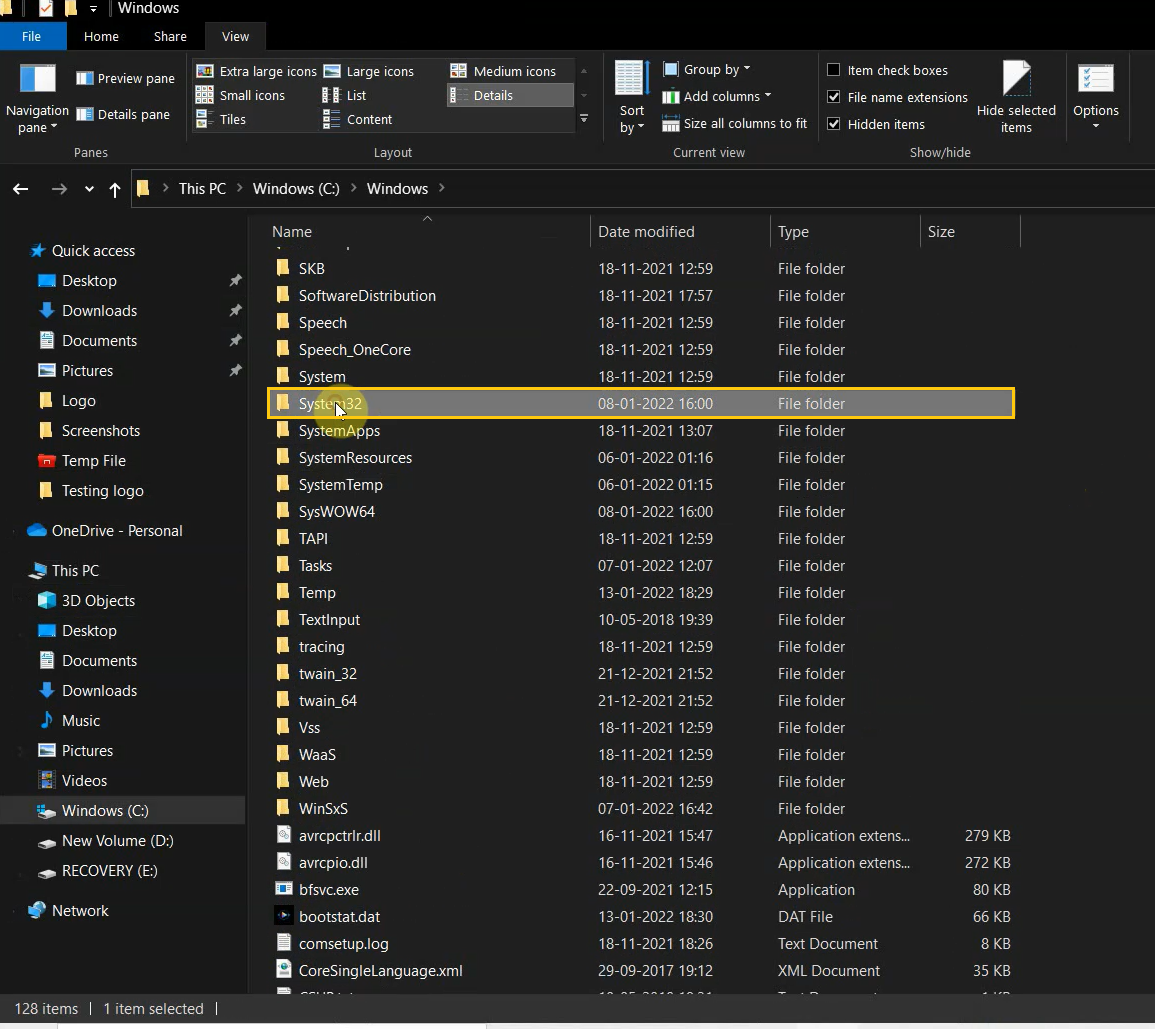
Task: Open the Group by dropdown
Action: point(711,69)
